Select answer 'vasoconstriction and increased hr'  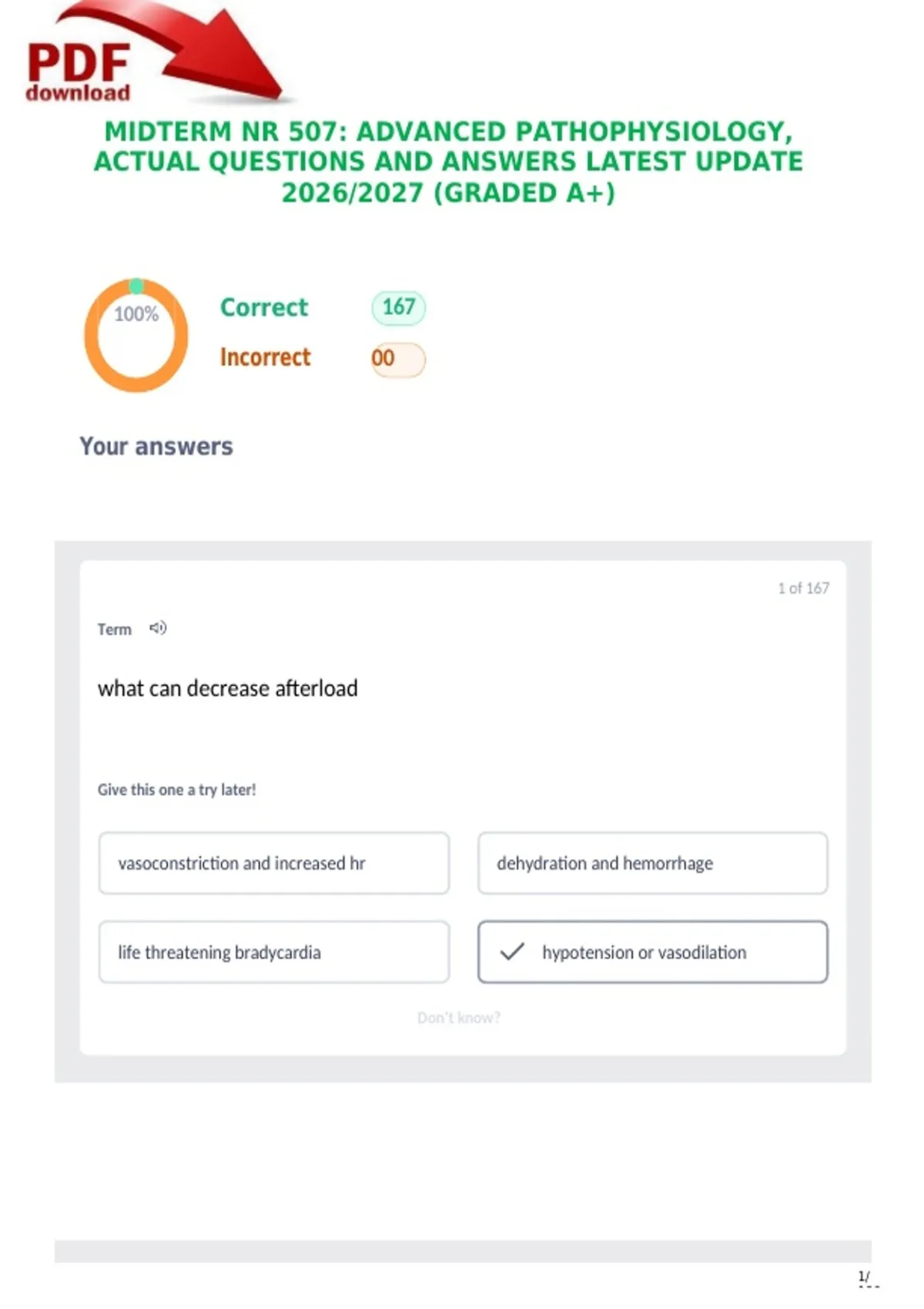point(273,863)
